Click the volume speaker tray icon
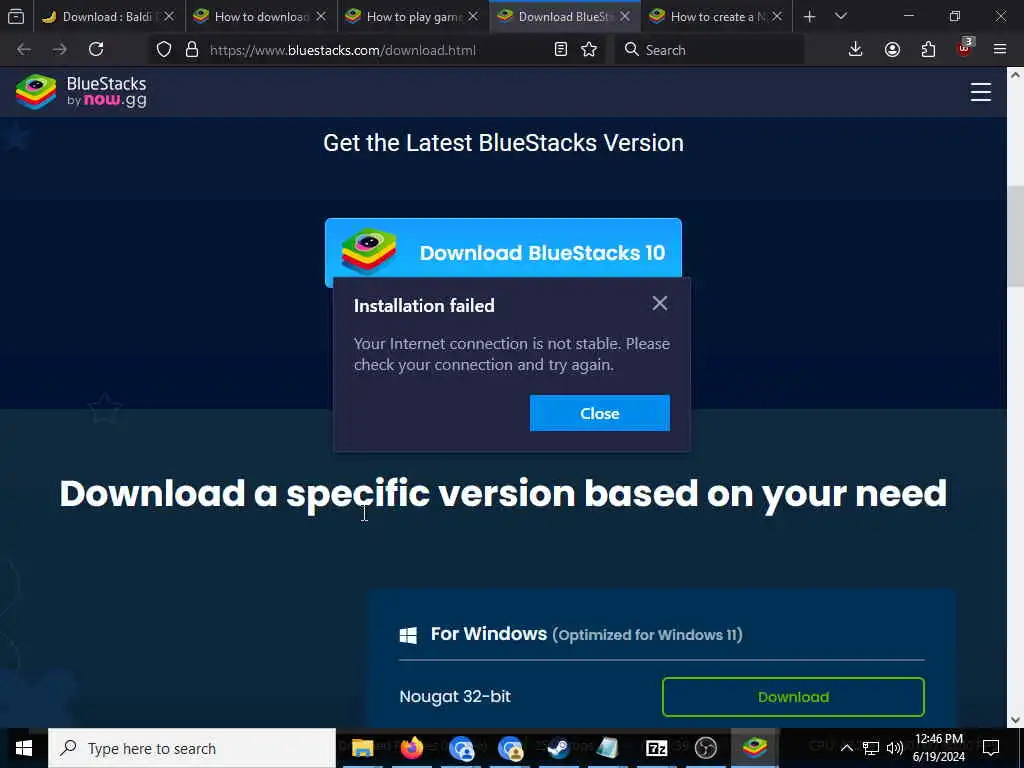 895,748
